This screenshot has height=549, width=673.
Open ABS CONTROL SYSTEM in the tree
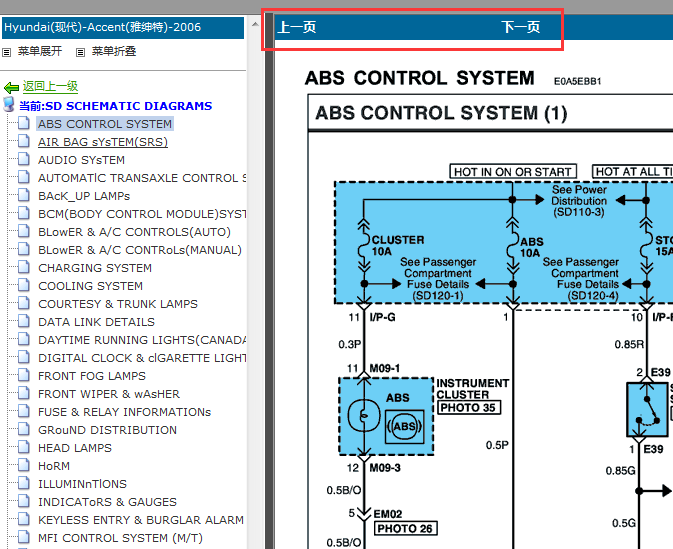pyautogui.click(x=105, y=124)
